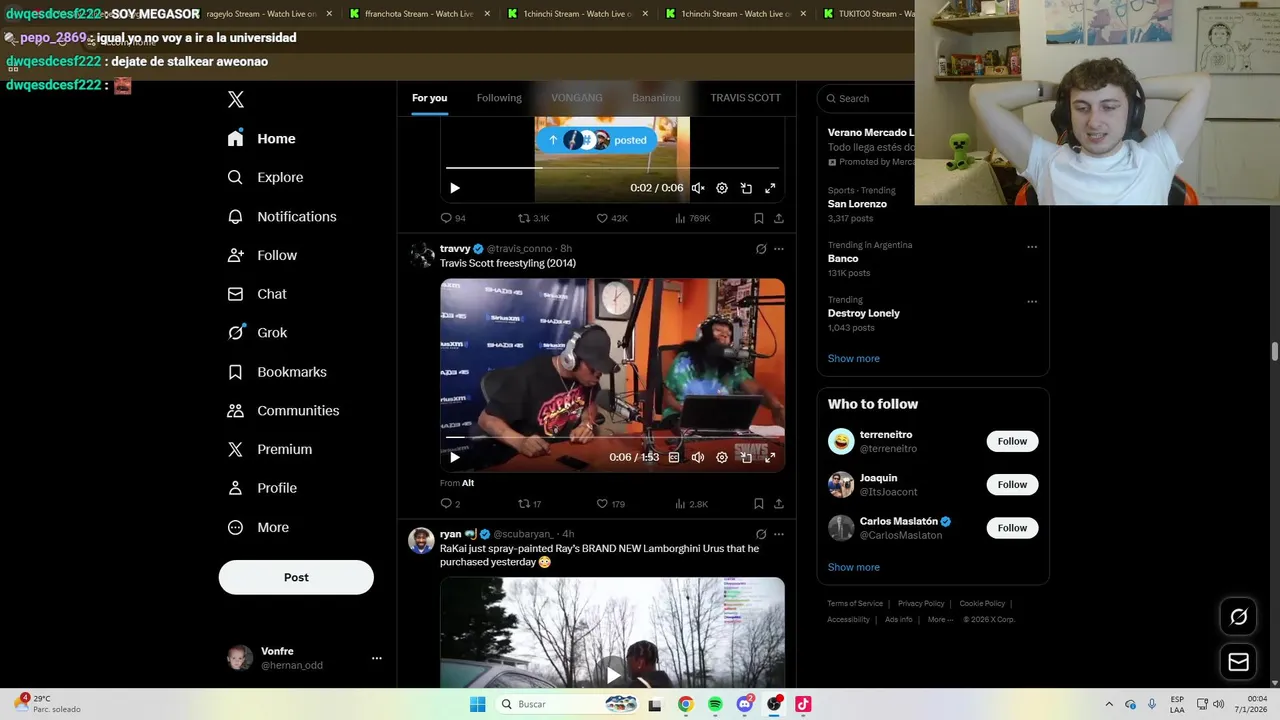Switch to the For you tab

point(430,98)
